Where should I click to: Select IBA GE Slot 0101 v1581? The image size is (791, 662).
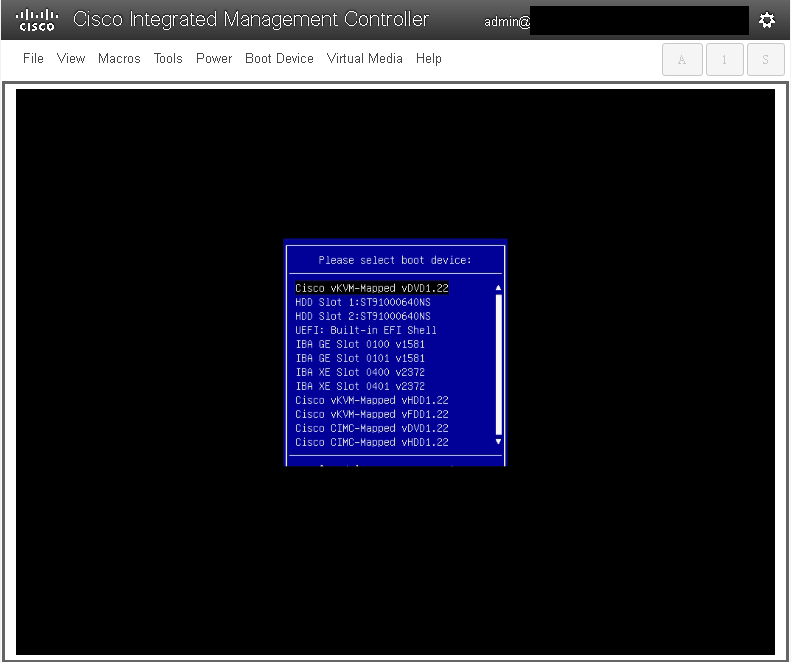coord(360,358)
